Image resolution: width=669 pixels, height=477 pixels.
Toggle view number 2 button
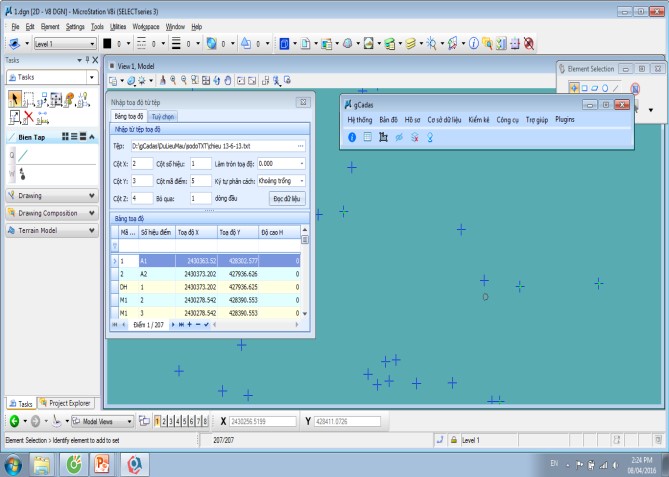(165, 422)
